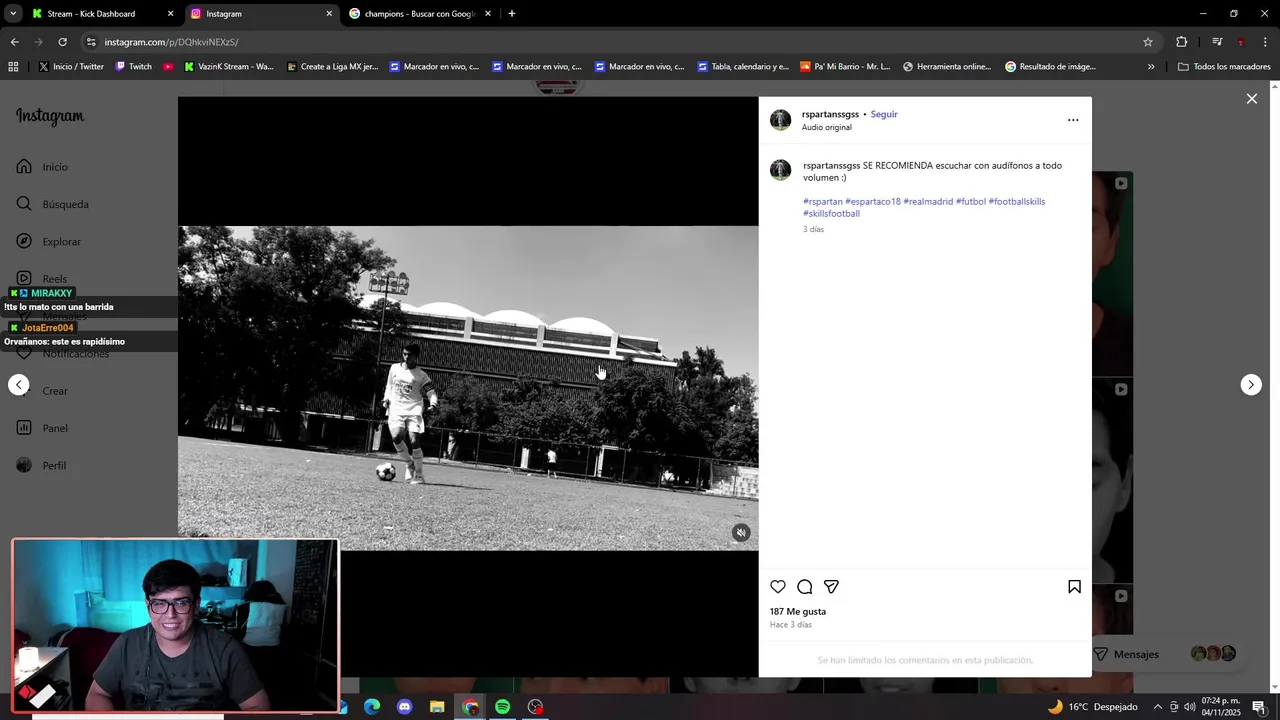Image resolution: width=1280 pixels, height=720 pixels.
Task: Open hashtag #footballskills
Action: [x=1017, y=201]
